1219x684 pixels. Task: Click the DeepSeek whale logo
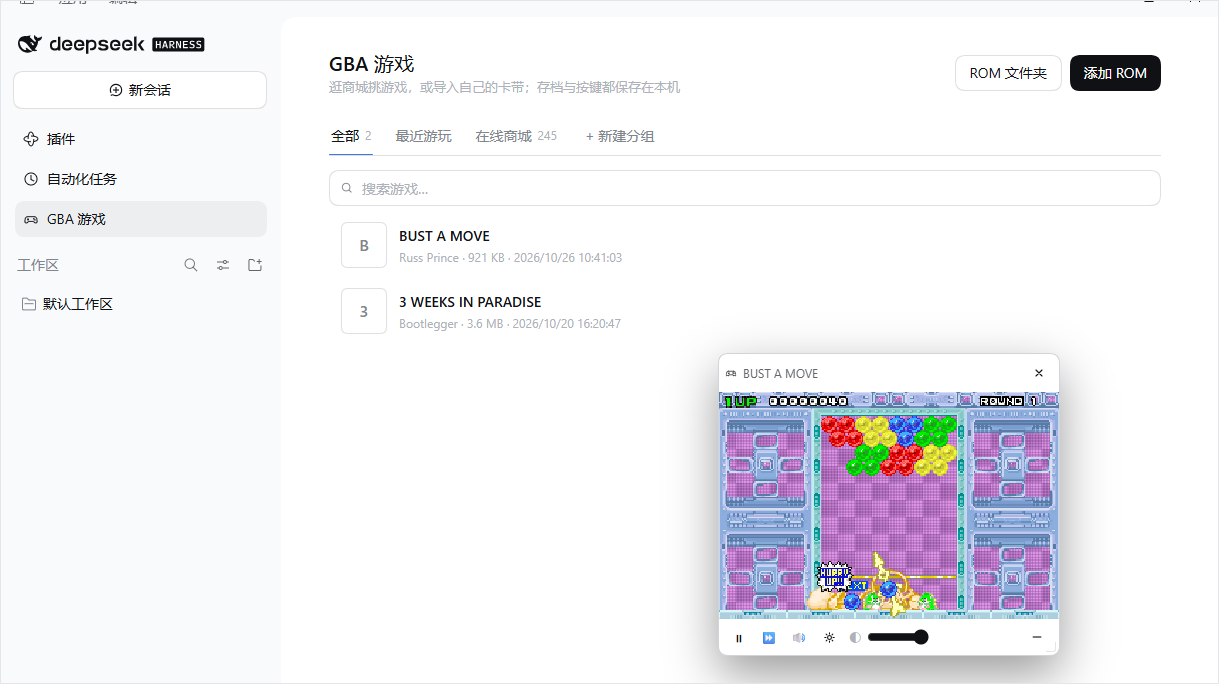click(30, 44)
